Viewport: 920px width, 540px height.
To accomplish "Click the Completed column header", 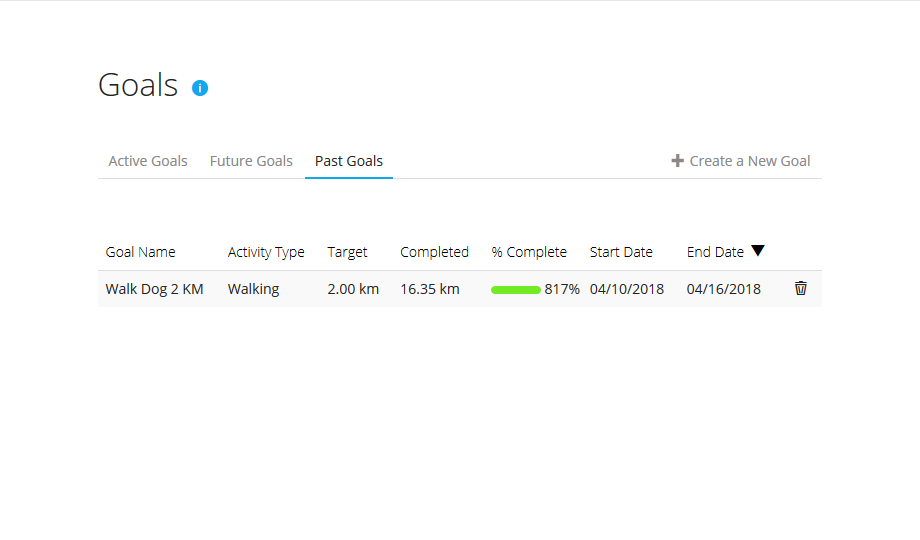I will (434, 252).
